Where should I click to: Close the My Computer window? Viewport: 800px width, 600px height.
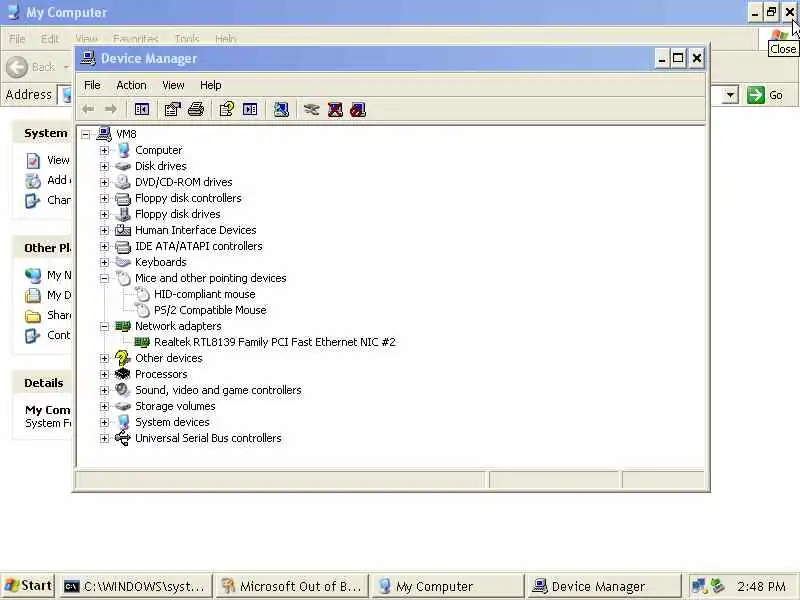click(x=789, y=12)
